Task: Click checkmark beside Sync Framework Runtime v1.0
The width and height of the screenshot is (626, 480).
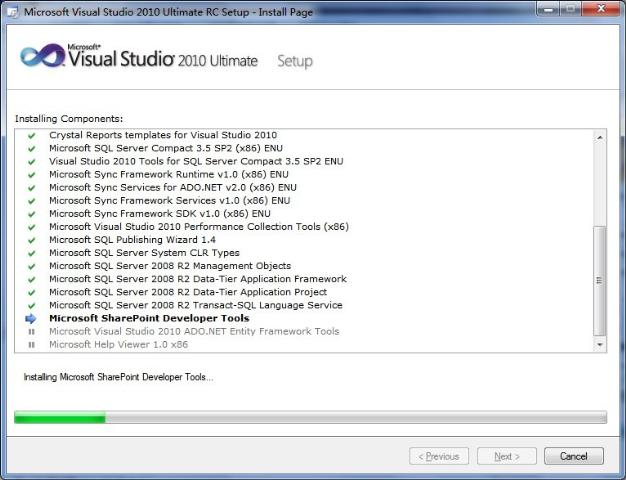Action: 32,175
